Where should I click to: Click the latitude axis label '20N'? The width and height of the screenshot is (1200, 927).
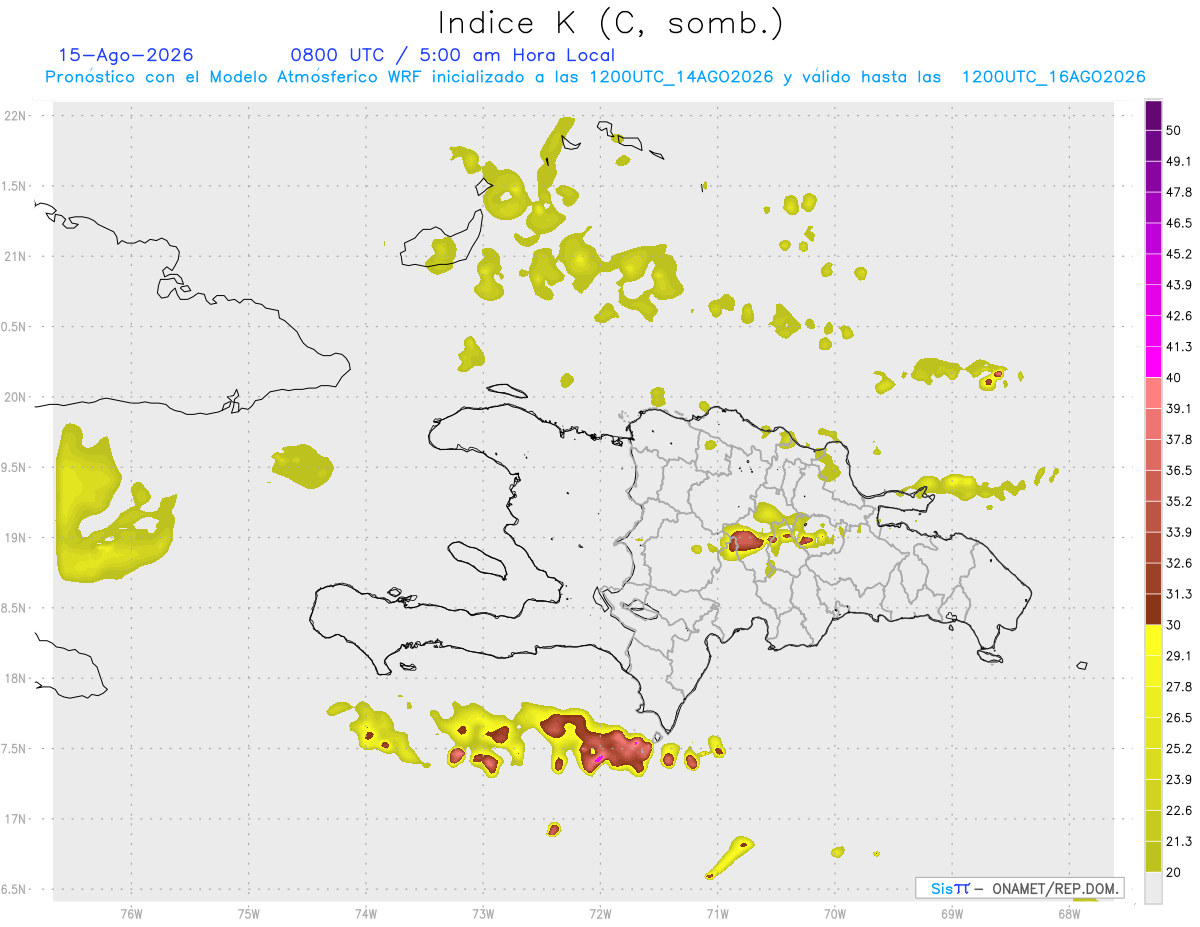17,397
